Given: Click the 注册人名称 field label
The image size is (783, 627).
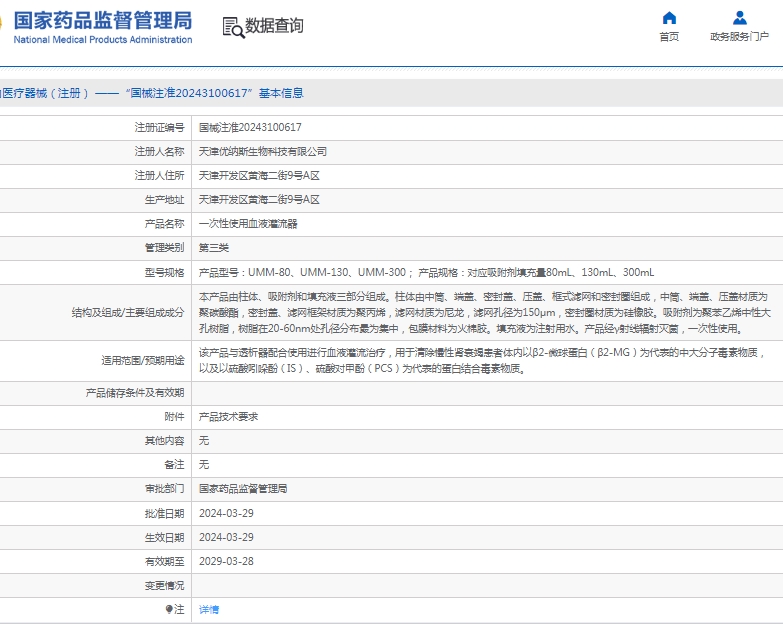Looking at the screenshot, I should tap(159, 151).
